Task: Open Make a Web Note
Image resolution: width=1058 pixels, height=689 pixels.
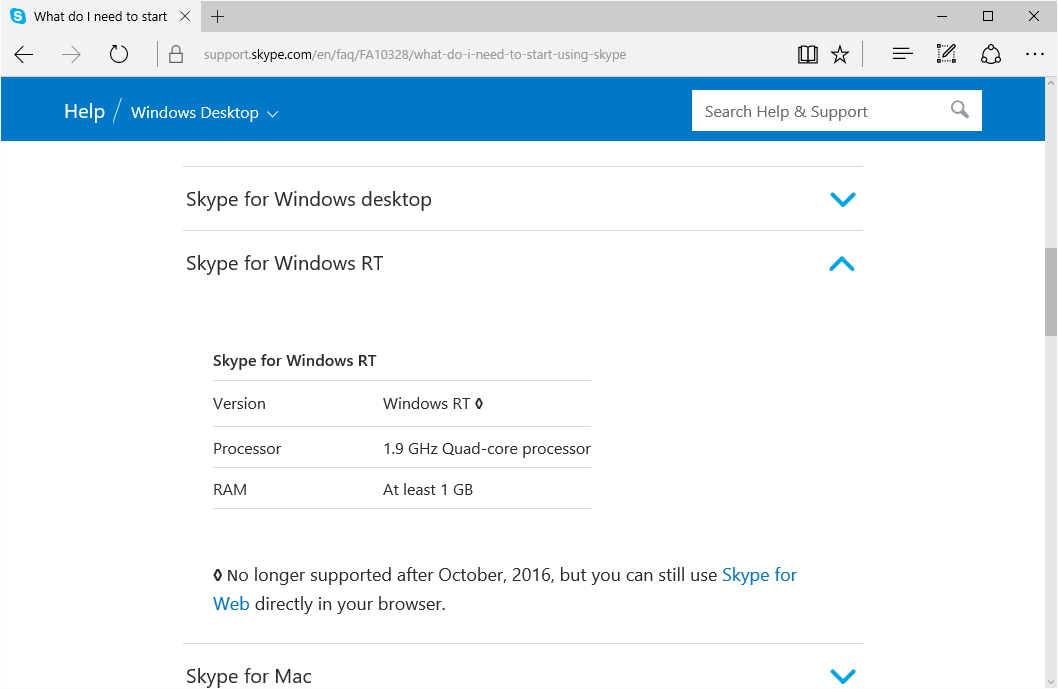Action: [946, 54]
